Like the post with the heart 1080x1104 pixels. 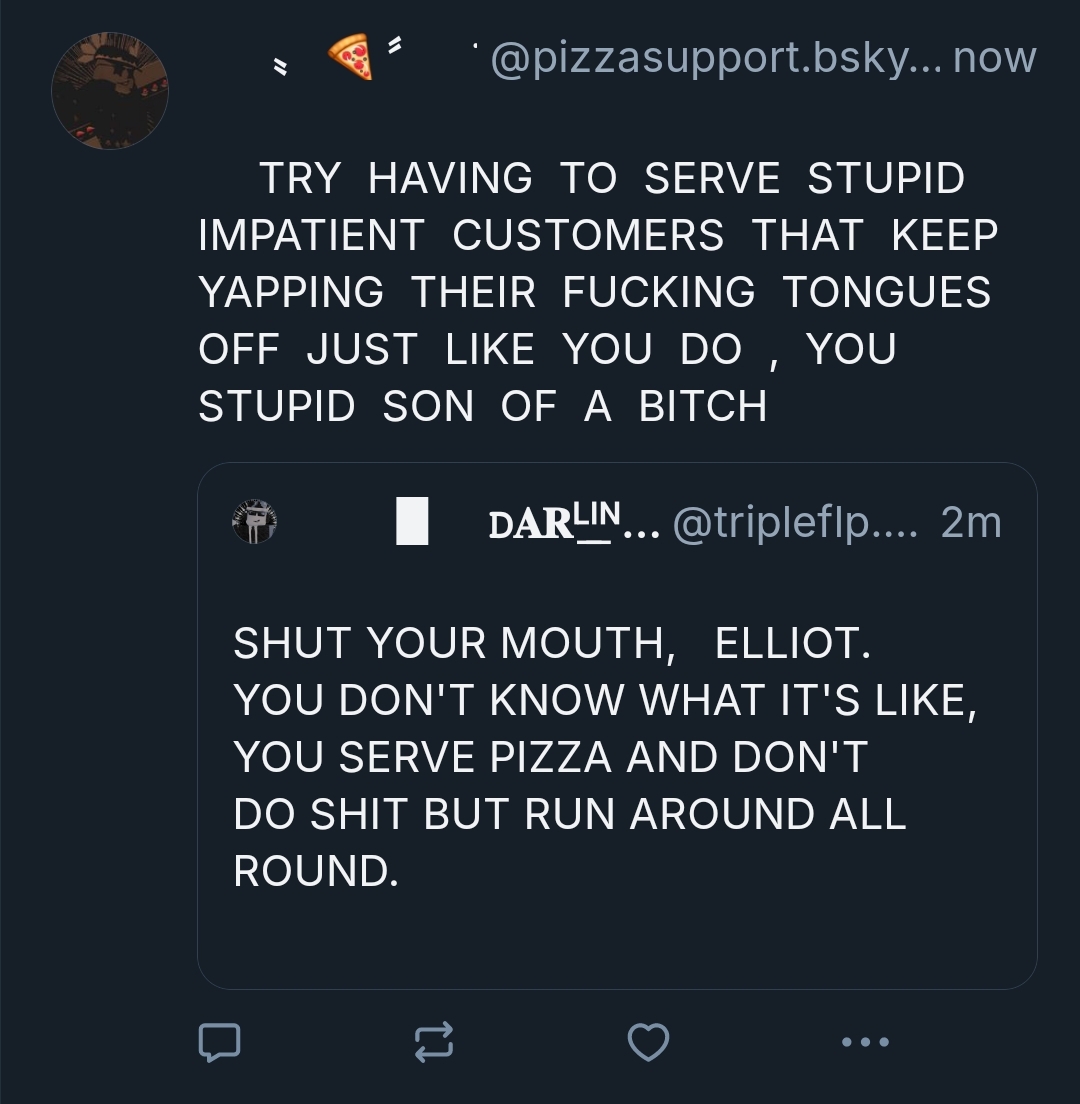point(647,1042)
